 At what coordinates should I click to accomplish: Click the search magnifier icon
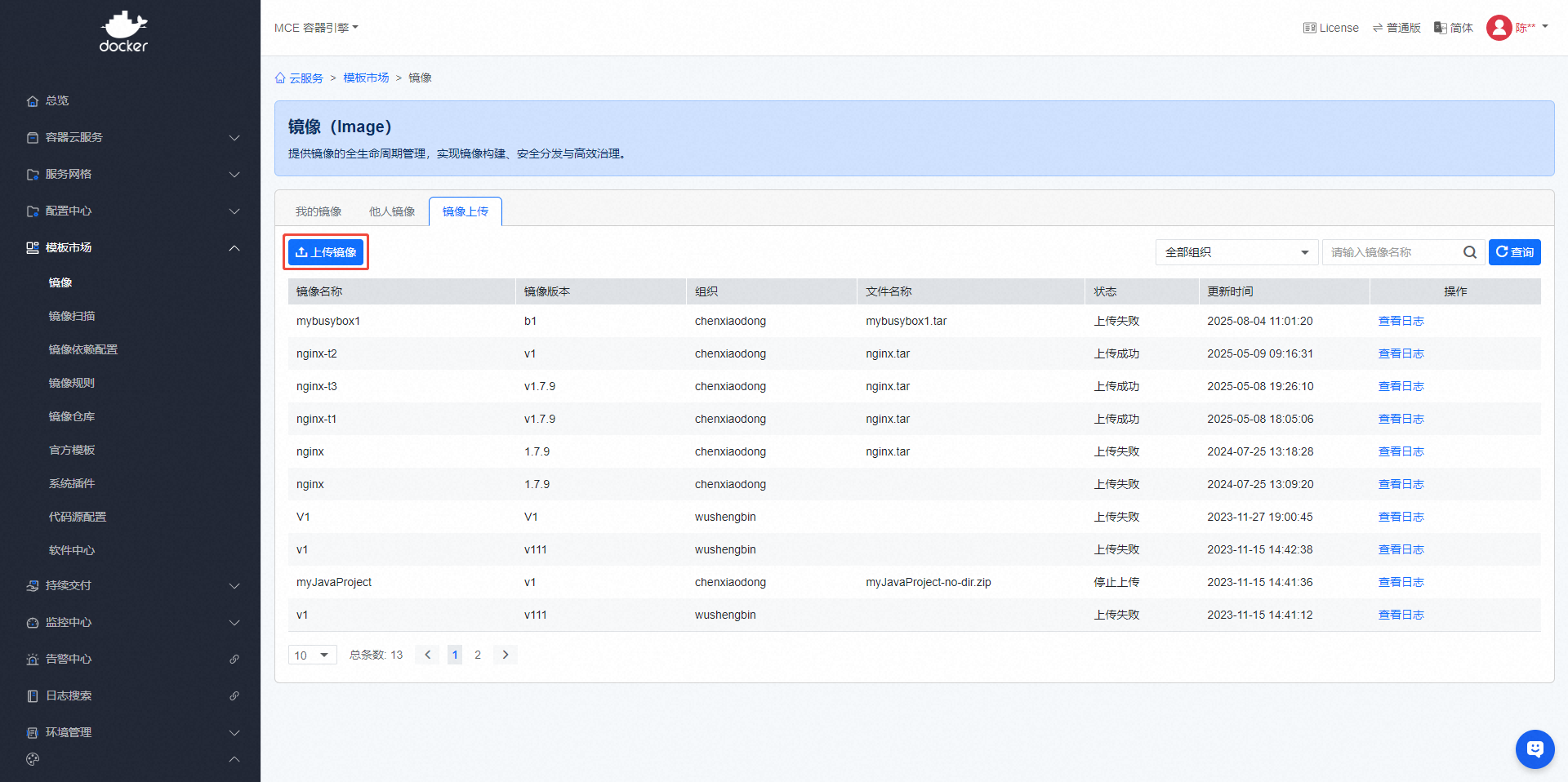point(1469,252)
